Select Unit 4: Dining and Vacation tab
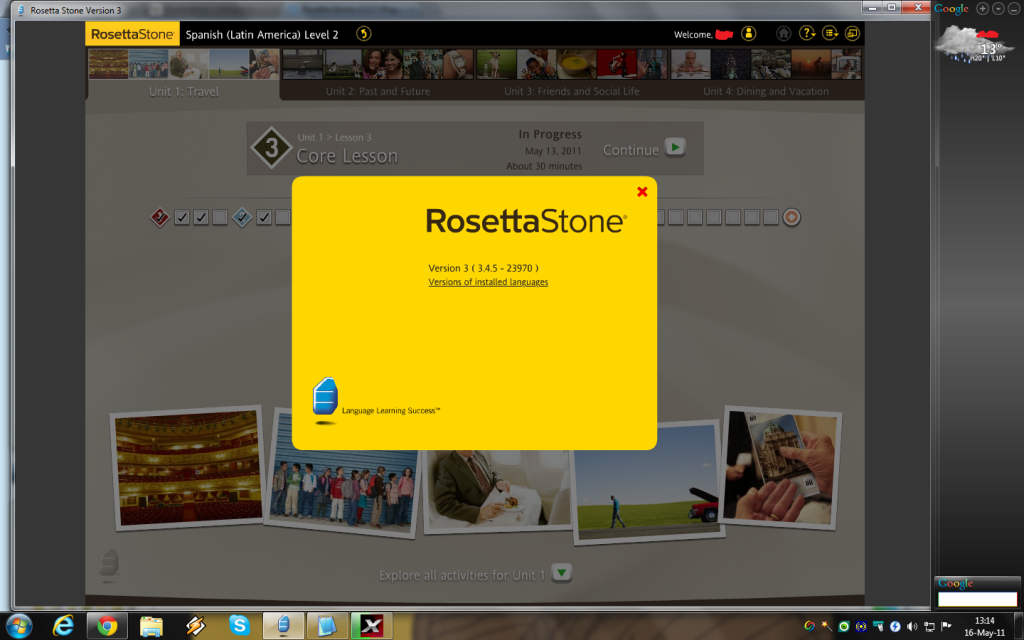This screenshot has width=1024, height=640. coord(765,91)
